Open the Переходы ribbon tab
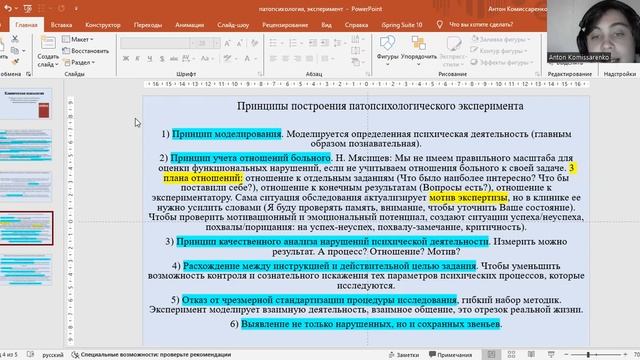This screenshot has width=640, height=360. 148,25
